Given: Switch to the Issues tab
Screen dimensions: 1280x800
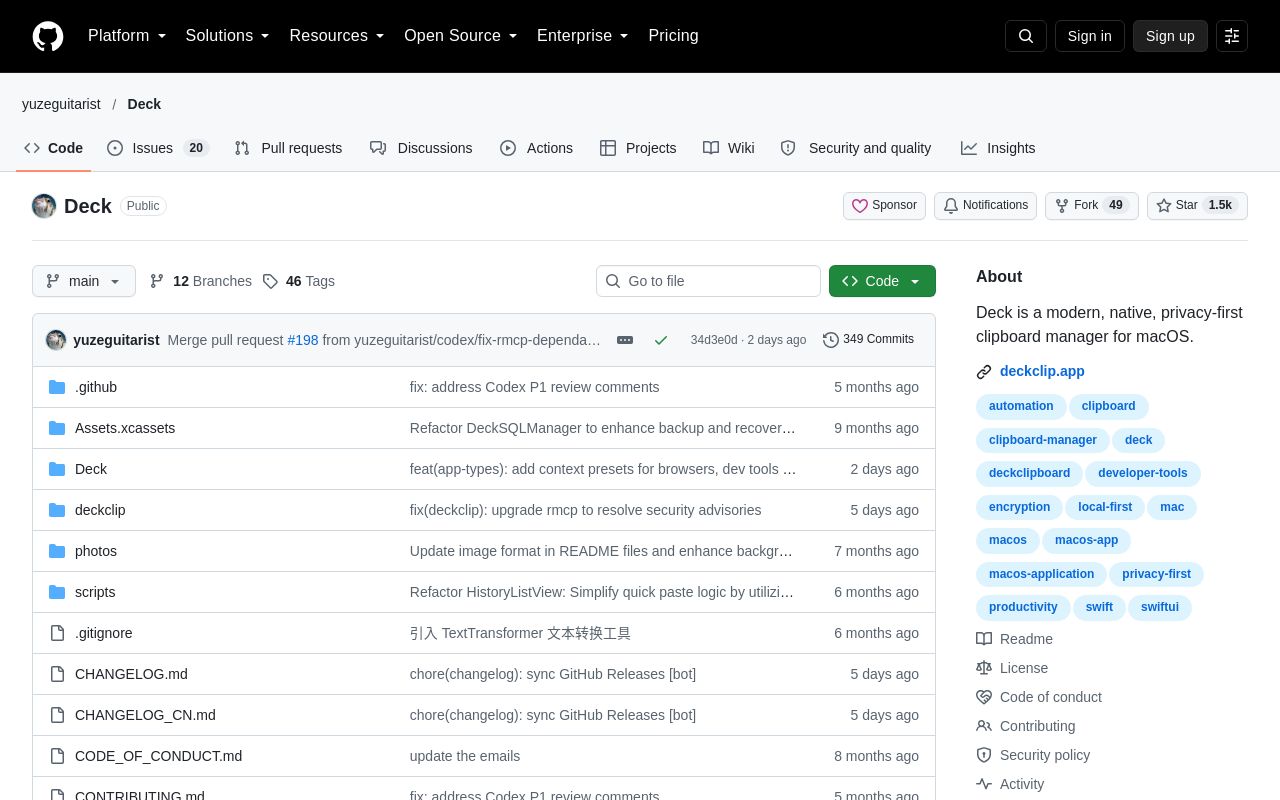Looking at the screenshot, I should pyautogui.click(x=157, y=148).
